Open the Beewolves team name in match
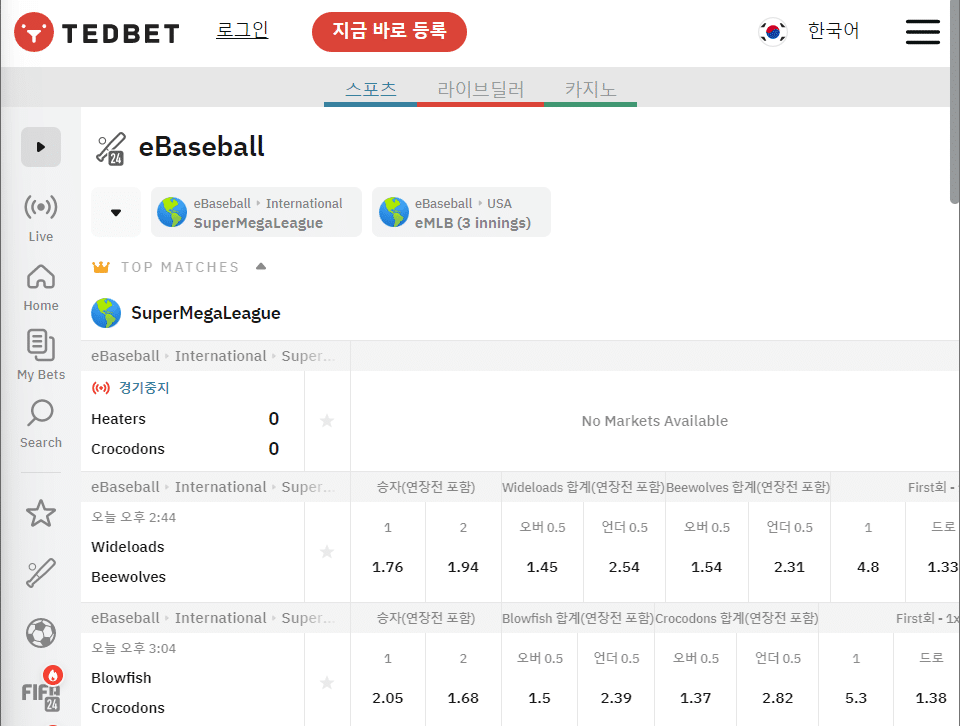The width and height of the screenshot is (960, 726). (x=129, y=577)
